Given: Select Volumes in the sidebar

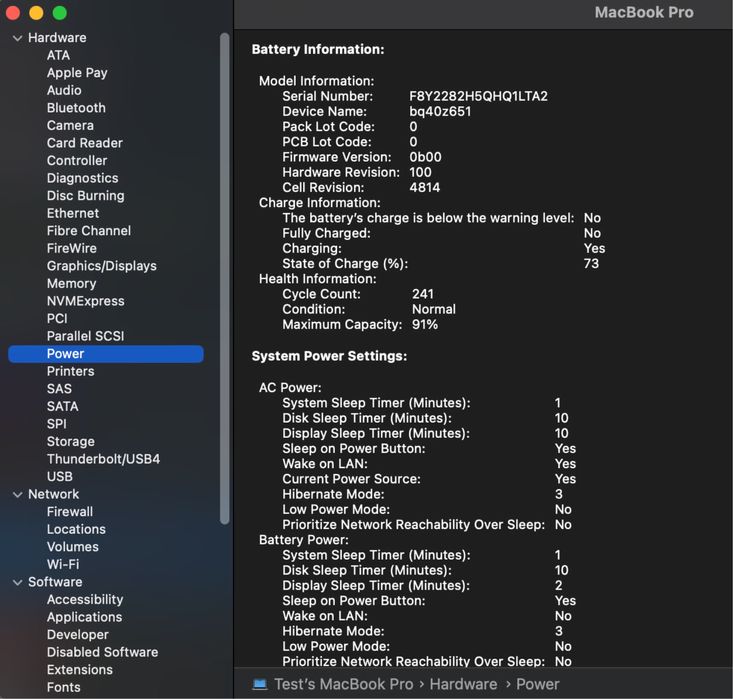Looking at the screenshot, I should [x=72, y=547].
